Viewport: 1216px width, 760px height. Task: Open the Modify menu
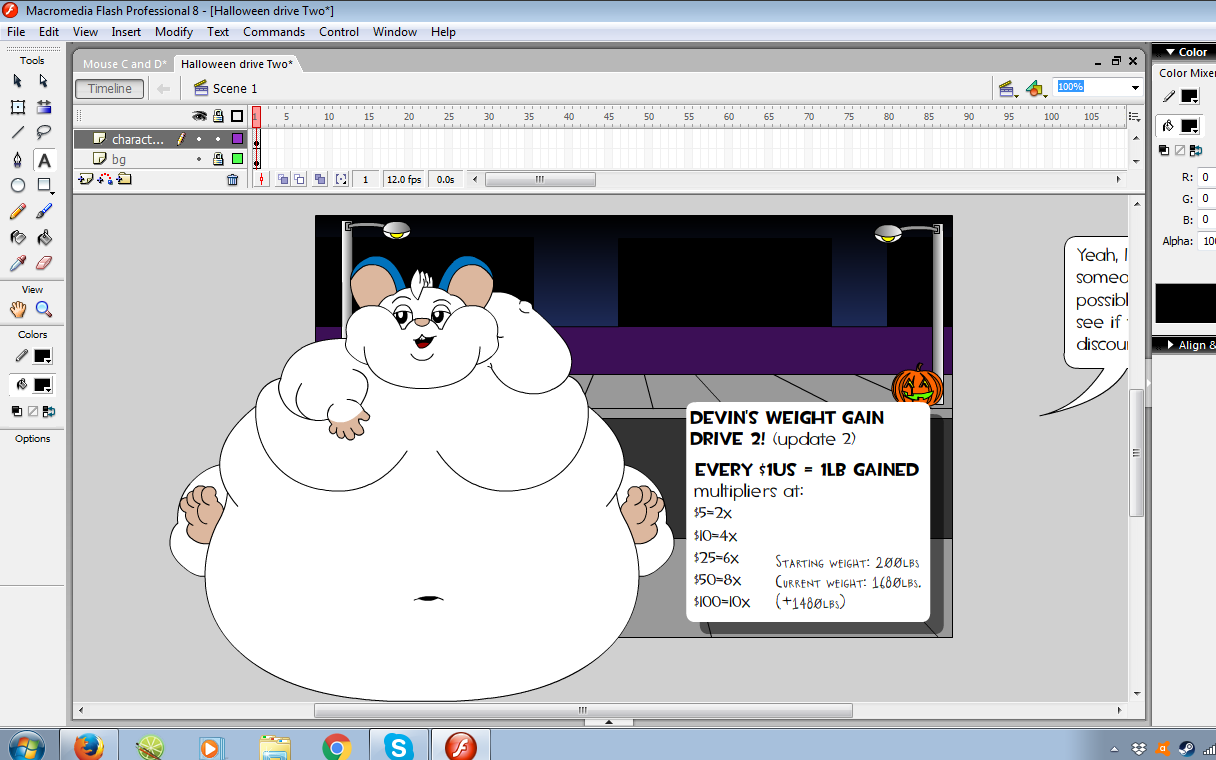(174, 32)
